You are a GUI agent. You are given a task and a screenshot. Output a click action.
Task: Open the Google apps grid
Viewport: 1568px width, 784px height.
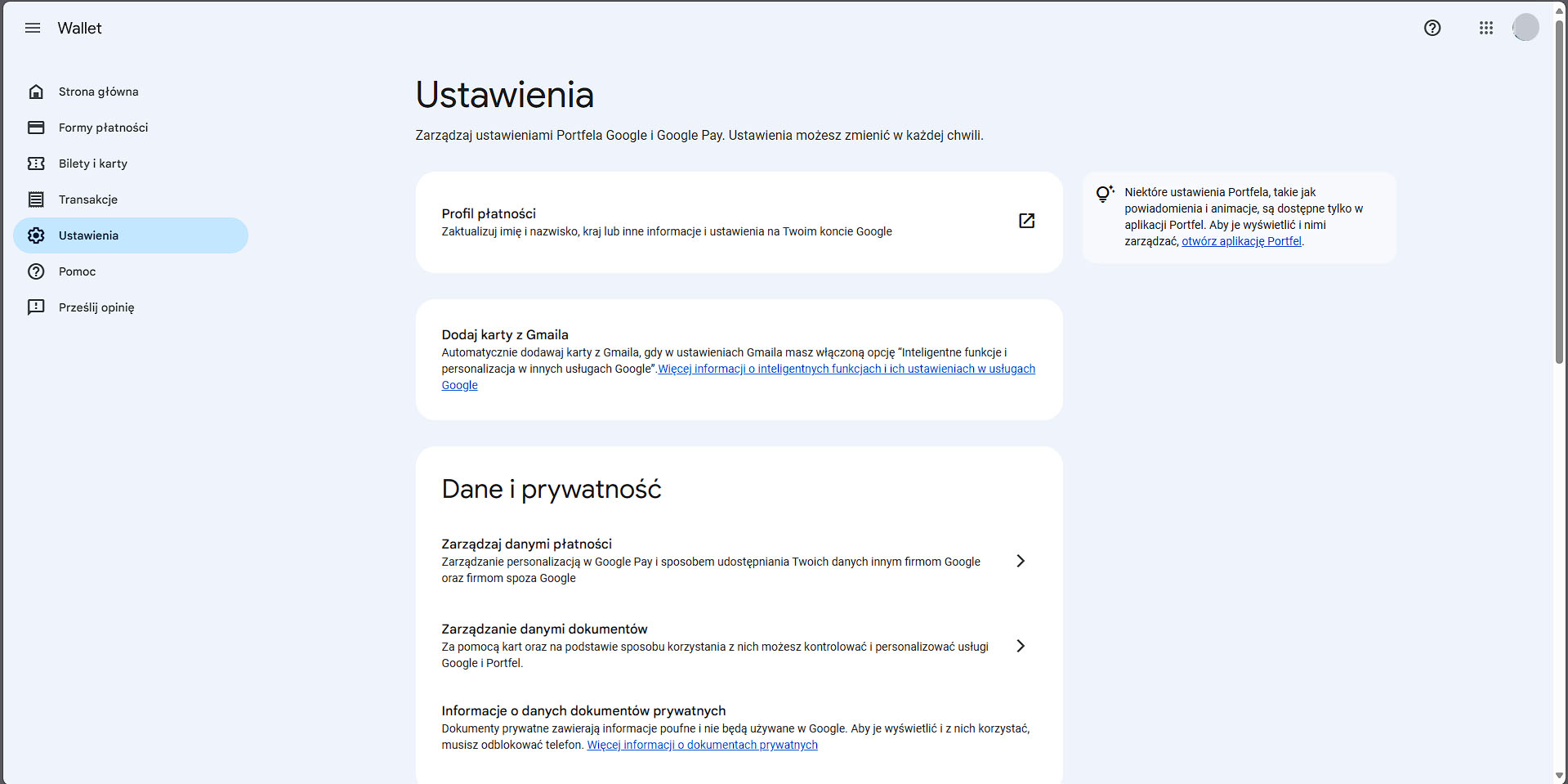pos(1486,28)
